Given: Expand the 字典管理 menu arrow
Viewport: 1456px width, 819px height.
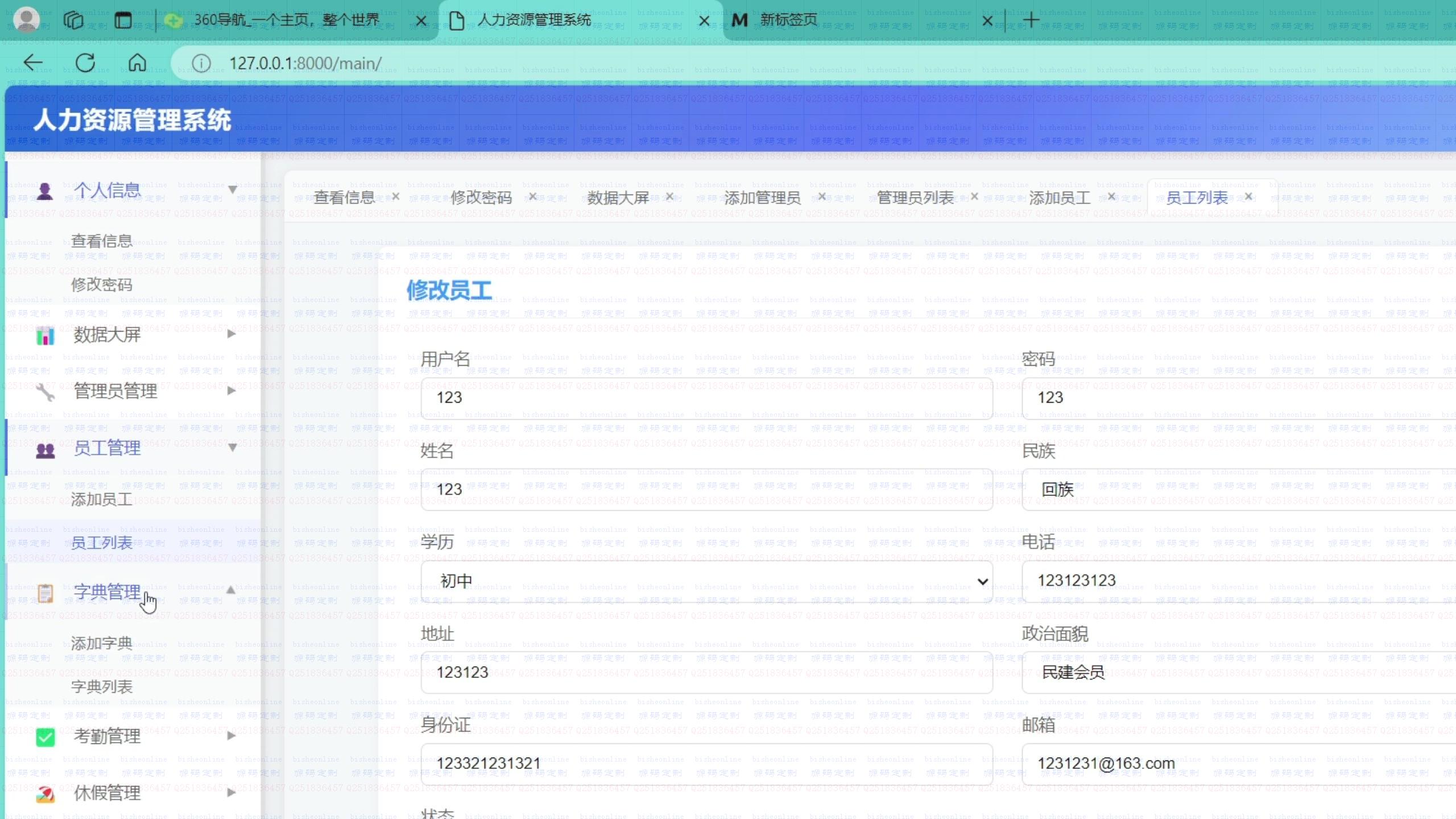Looking at the screenshot, I should pyautogui.click(x=231, y=590).
